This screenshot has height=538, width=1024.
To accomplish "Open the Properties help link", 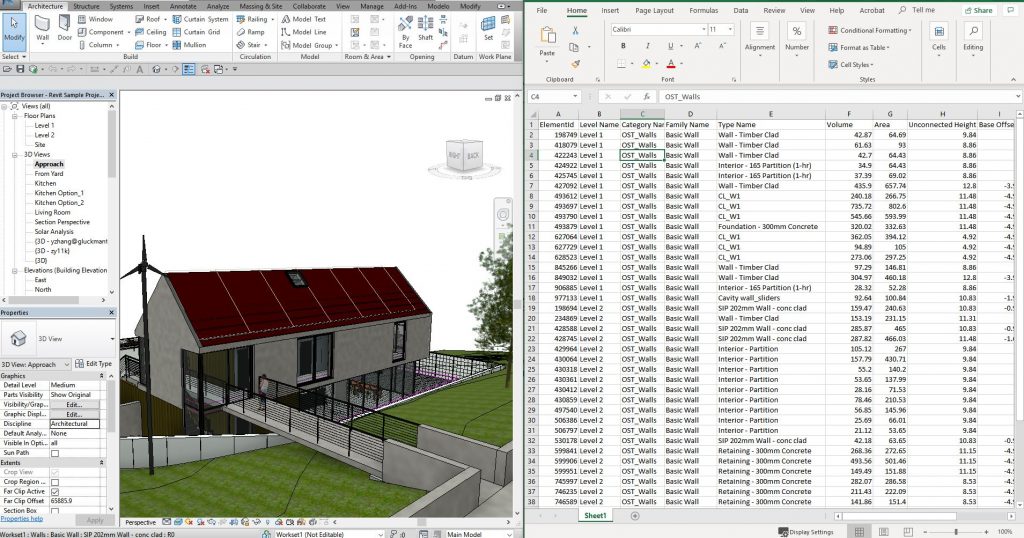I will point(22,519).
